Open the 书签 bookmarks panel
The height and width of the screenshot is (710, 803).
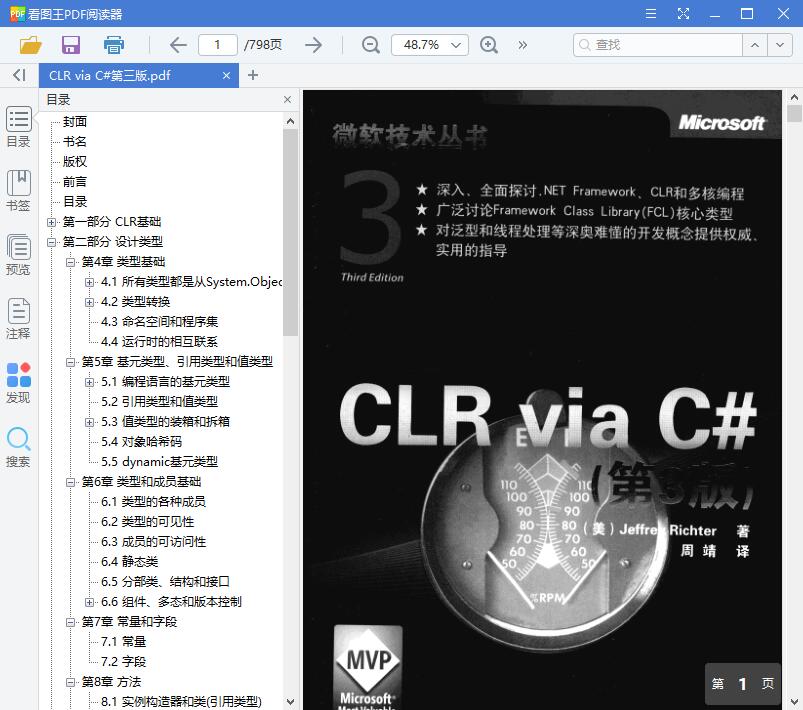[x=18, y=191]
